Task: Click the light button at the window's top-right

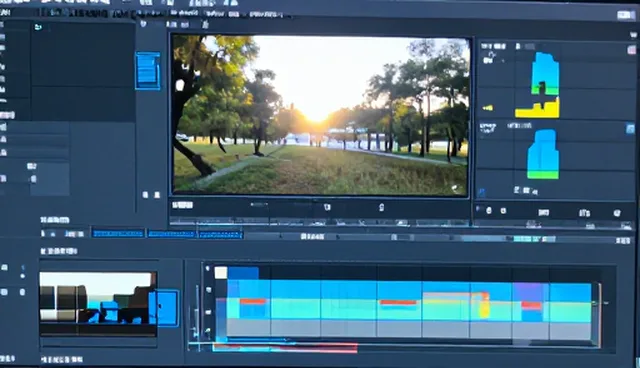Action: coord(626,15)
